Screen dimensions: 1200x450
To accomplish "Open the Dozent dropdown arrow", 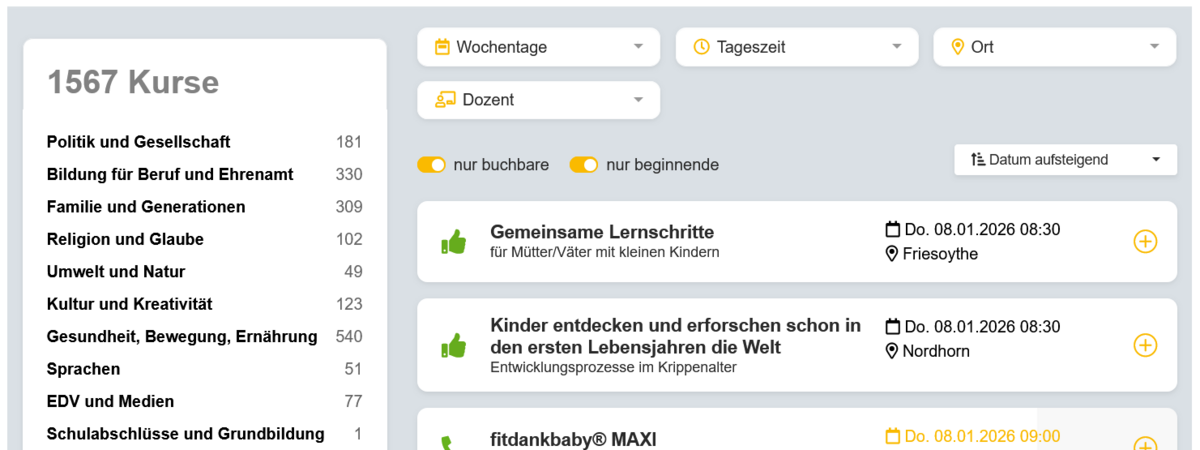I will pos(639,100).
